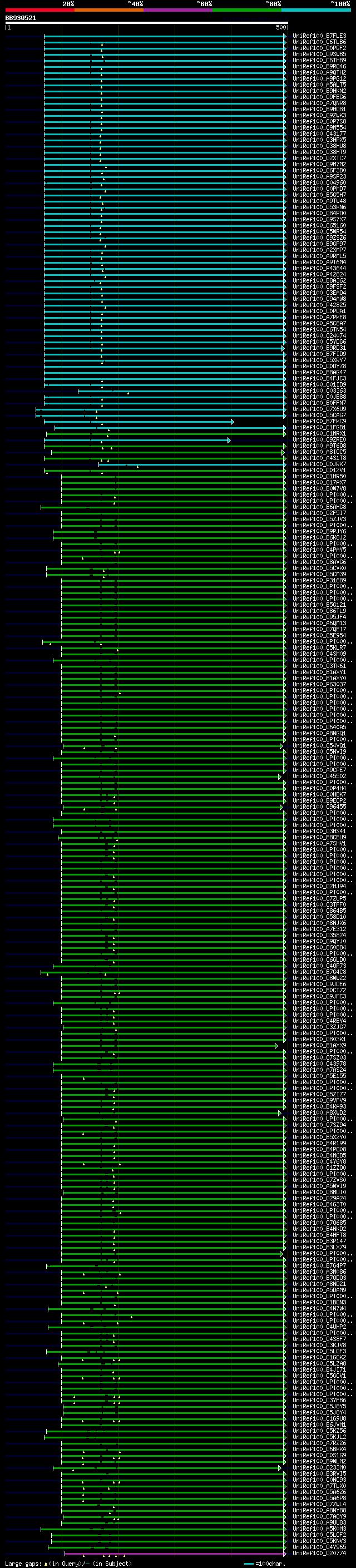
Task: Click the subject name UniRef100_A2XMP7
Action: point(319,250)
